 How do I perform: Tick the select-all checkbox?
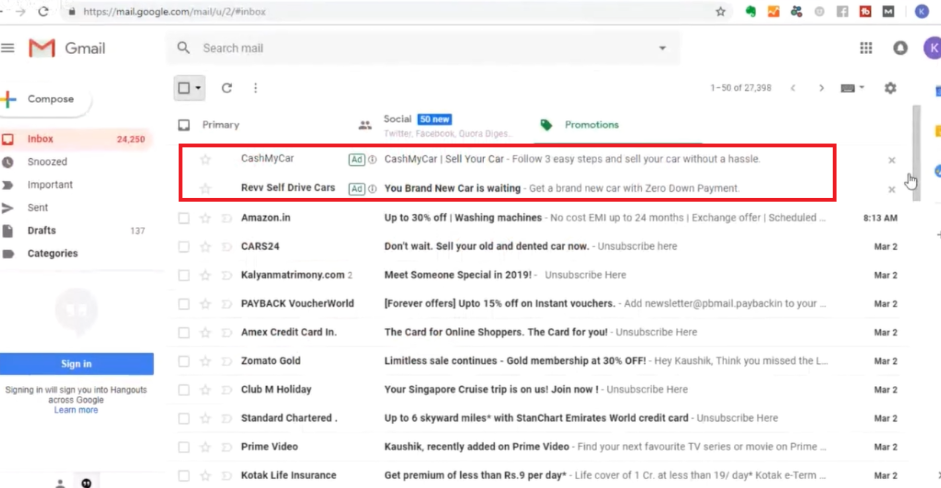click(x=184, y=88)
